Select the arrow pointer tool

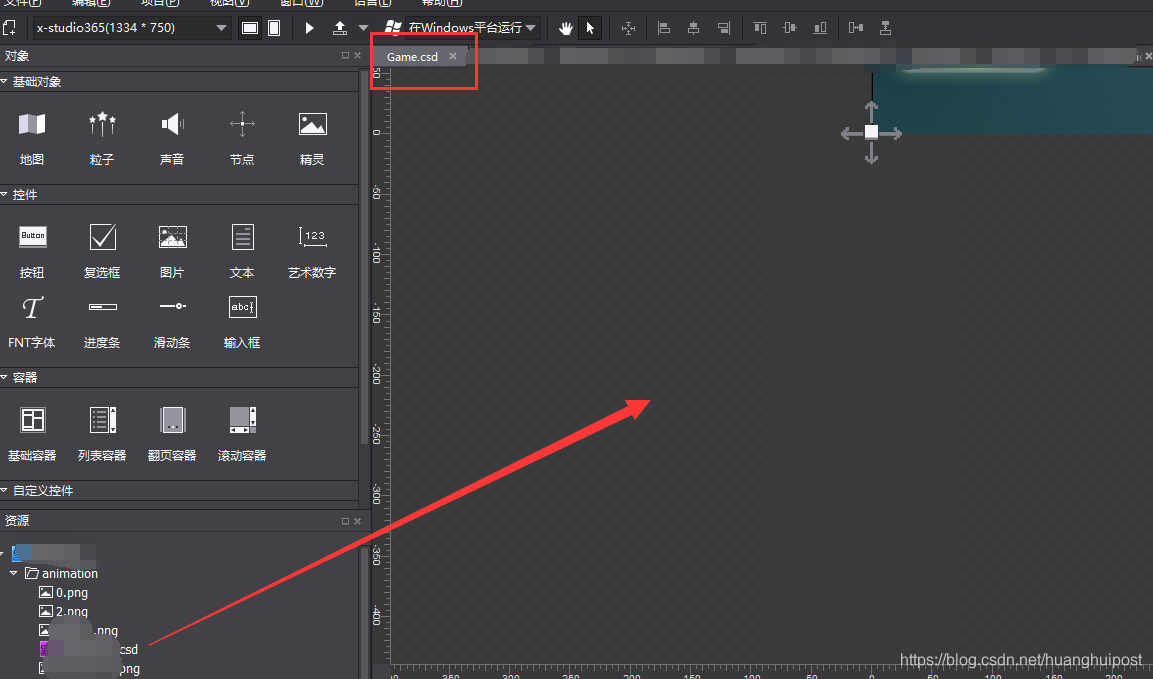pyautogui.click(x=590, y=28)
